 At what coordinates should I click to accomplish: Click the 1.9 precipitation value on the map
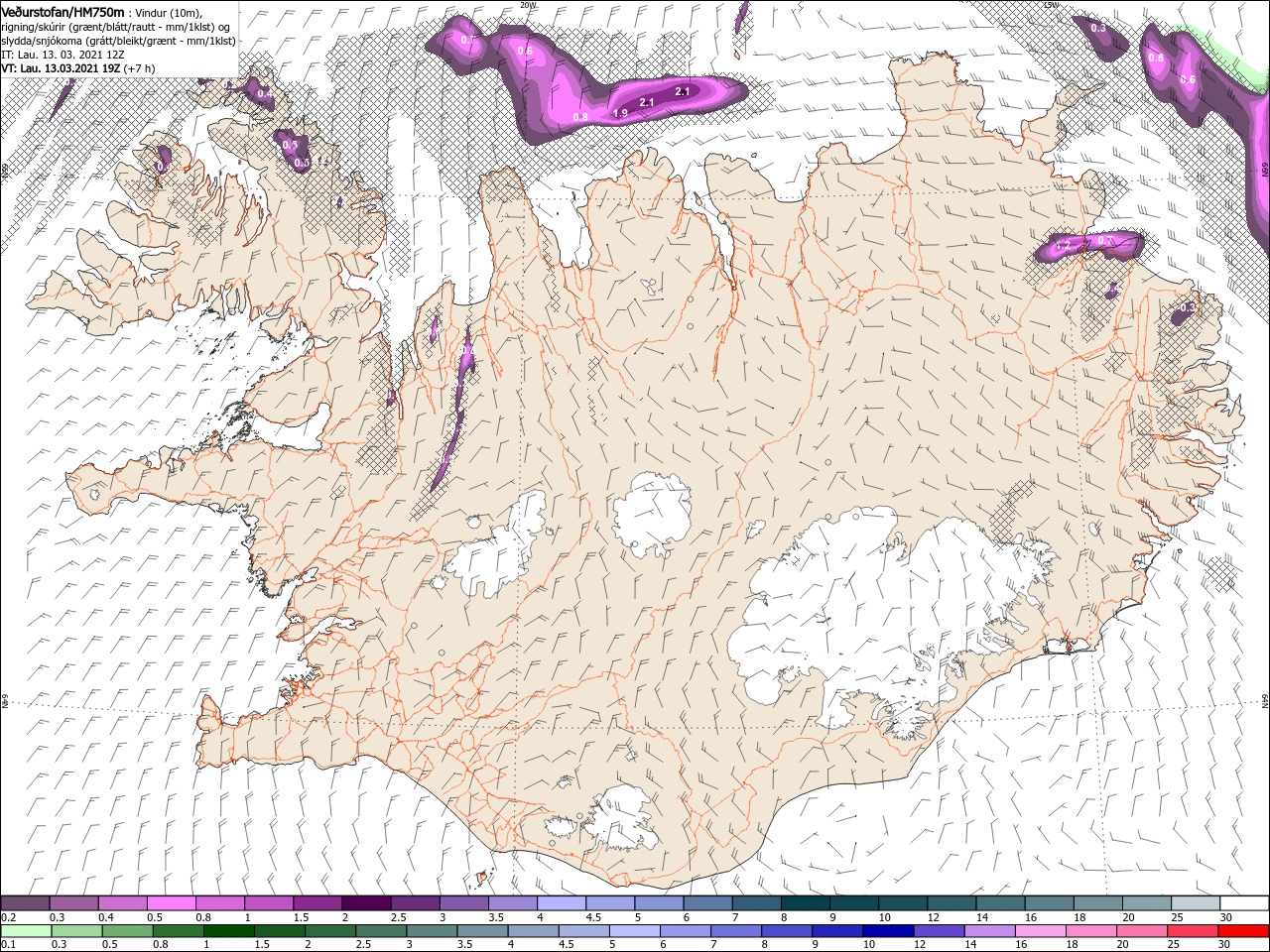620,113
